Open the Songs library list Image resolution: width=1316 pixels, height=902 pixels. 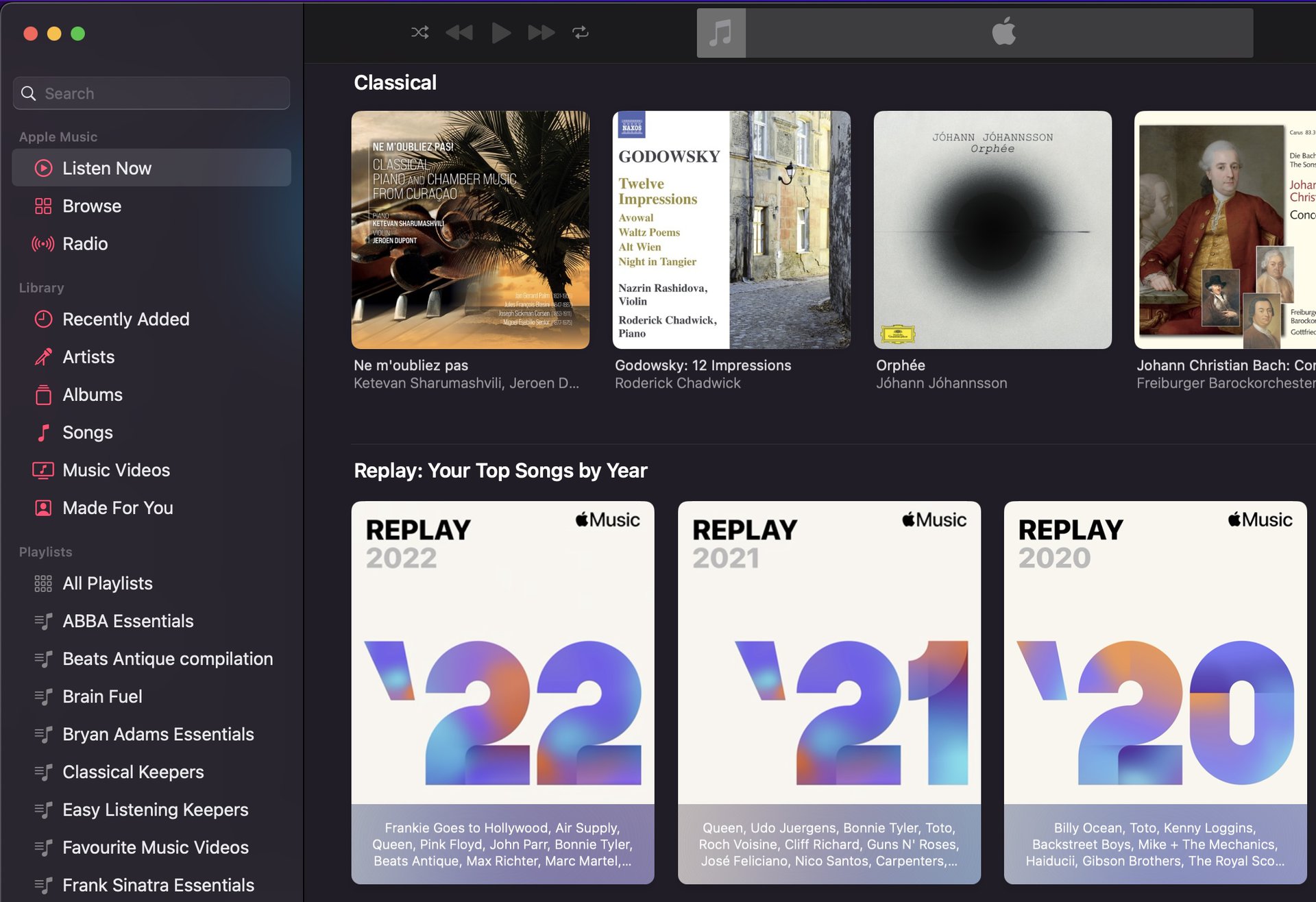[x=87, y=432]
